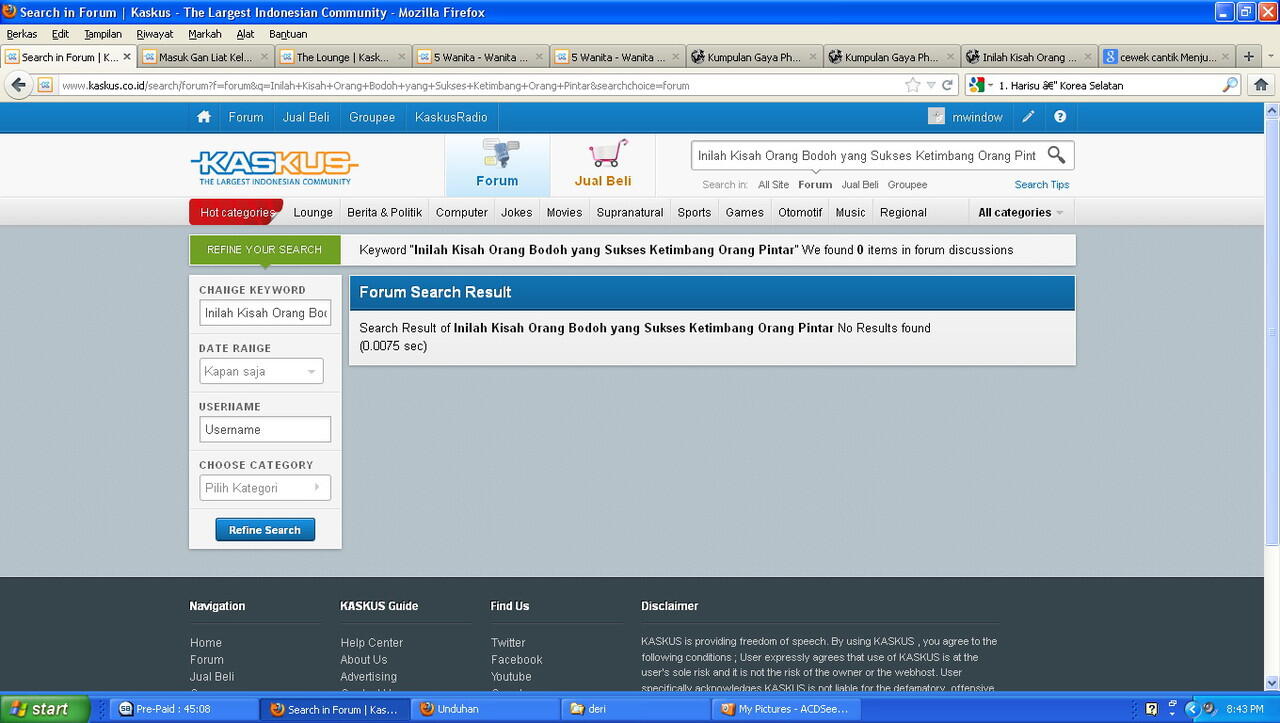The height and width of the screenshot is (723, 1280).
Task: Click the Jual Beli shopping cart icon
Action: coord(607,153)
